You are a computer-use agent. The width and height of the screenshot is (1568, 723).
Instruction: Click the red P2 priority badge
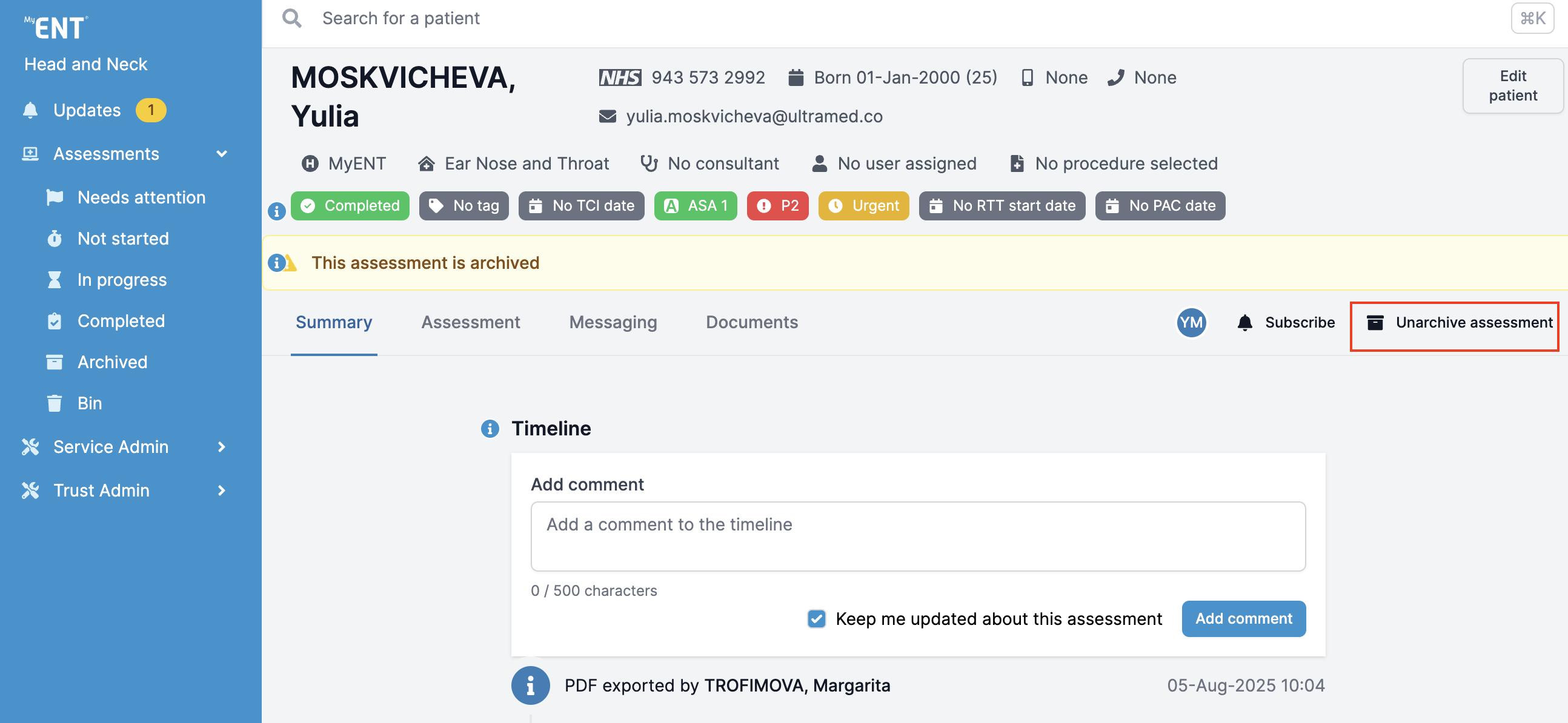[777, 206]
